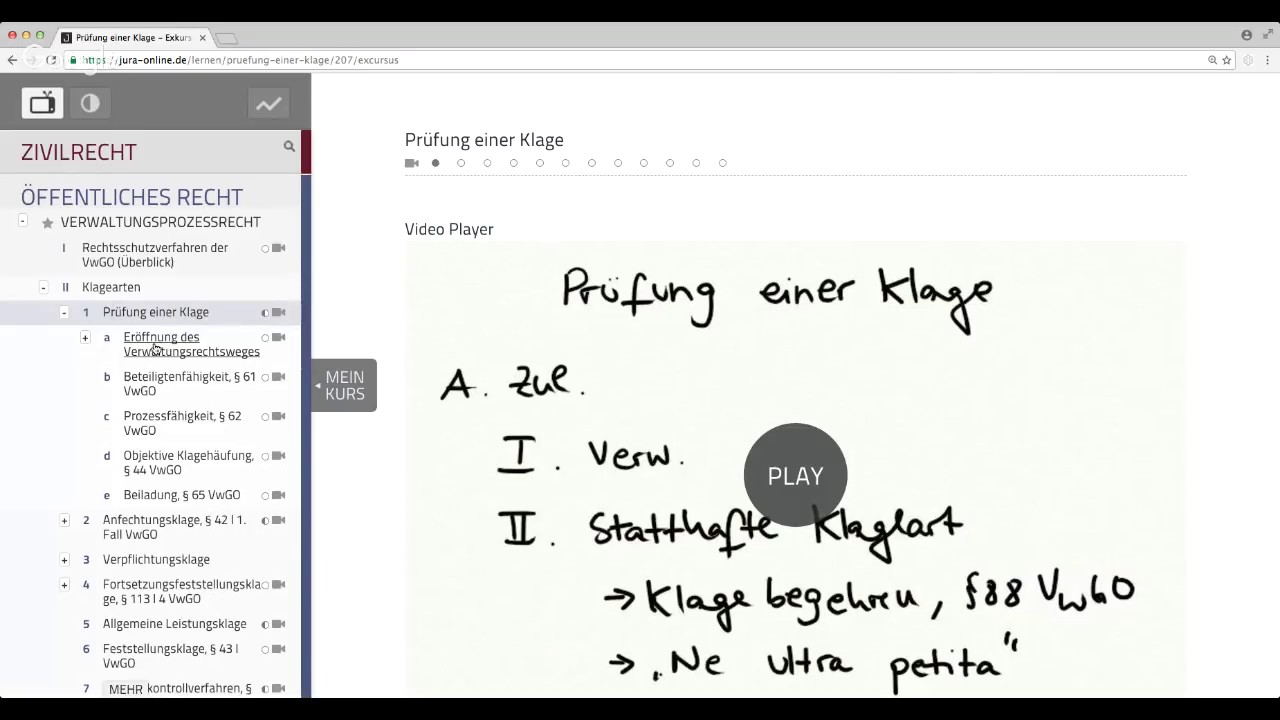Open search with the magnifier icon beside ZIVILRECHT
Screen dimensions: 1280x720
pyautogui.click(x=289, y=146)
